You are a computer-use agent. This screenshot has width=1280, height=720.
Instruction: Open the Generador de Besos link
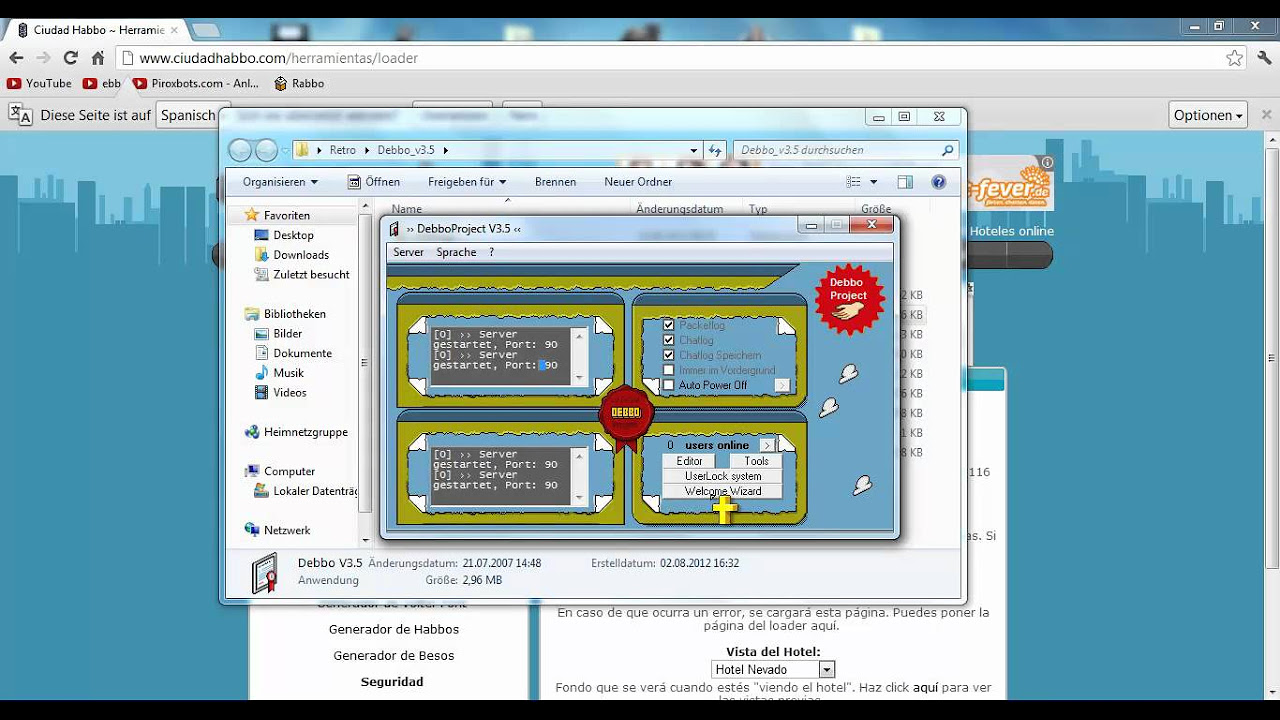click(x=394, y=655)
